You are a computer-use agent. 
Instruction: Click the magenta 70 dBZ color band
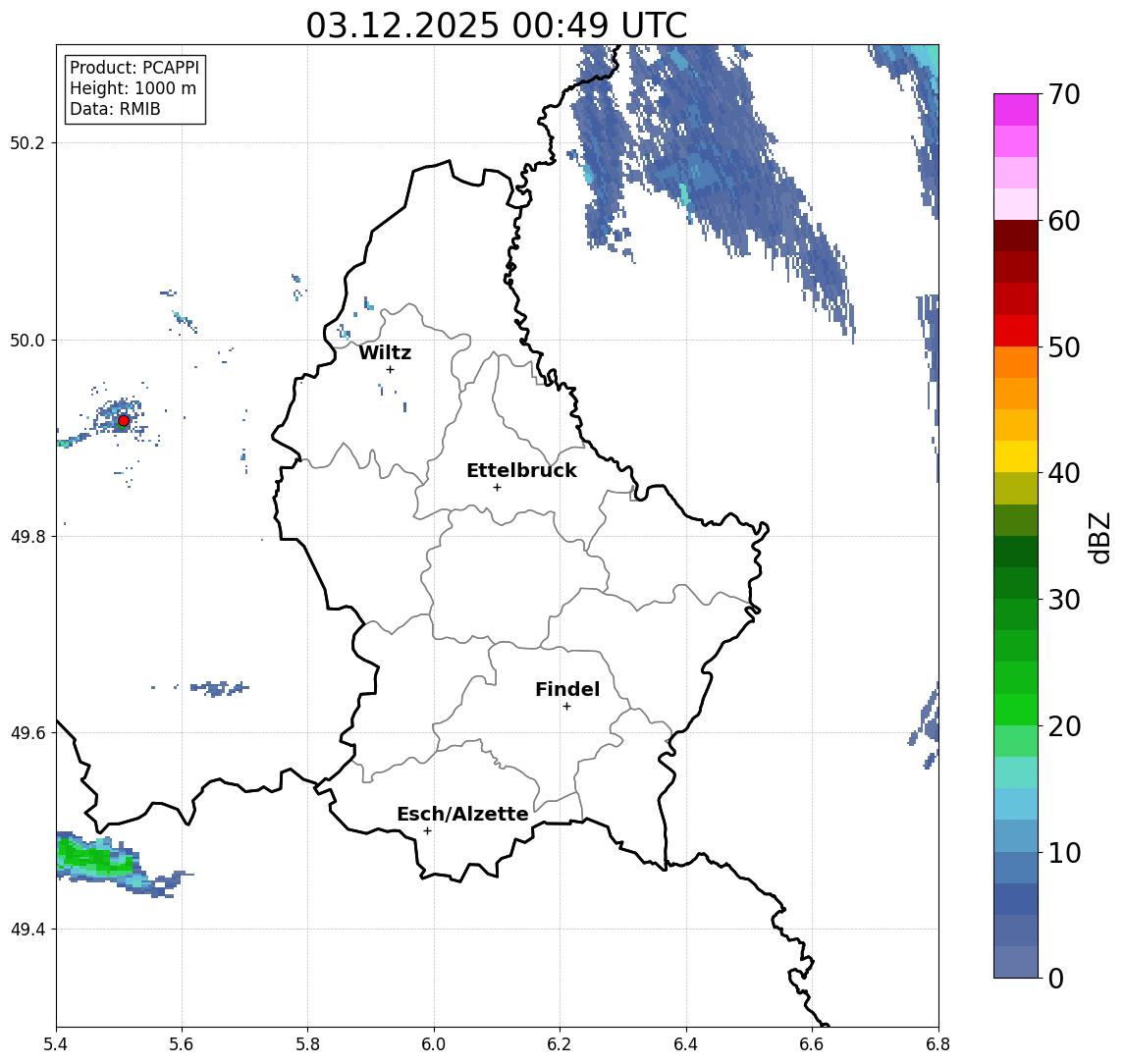point(1016,110)
